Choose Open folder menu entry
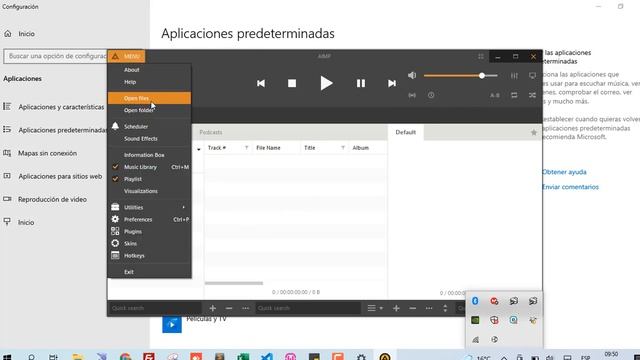The image size is (640, 360). click(139, 110)
